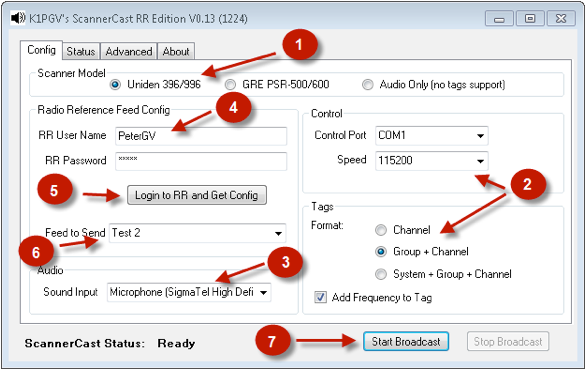Viewport: 586px width, 370px height.
Task: Switch to the Status tab
Action: coord(81,52)
